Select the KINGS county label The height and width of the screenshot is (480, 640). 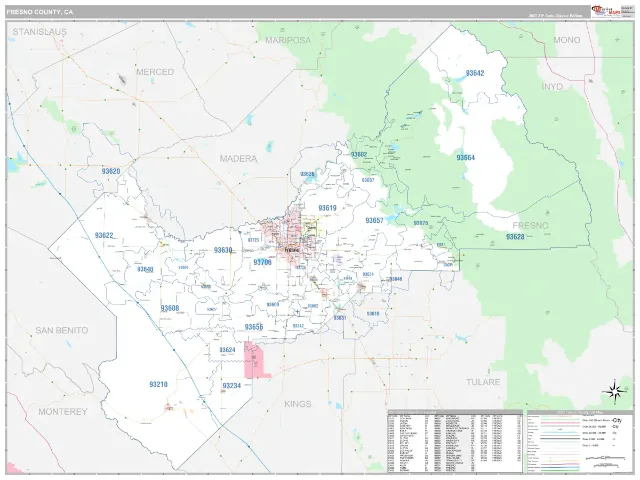point(298,404)
